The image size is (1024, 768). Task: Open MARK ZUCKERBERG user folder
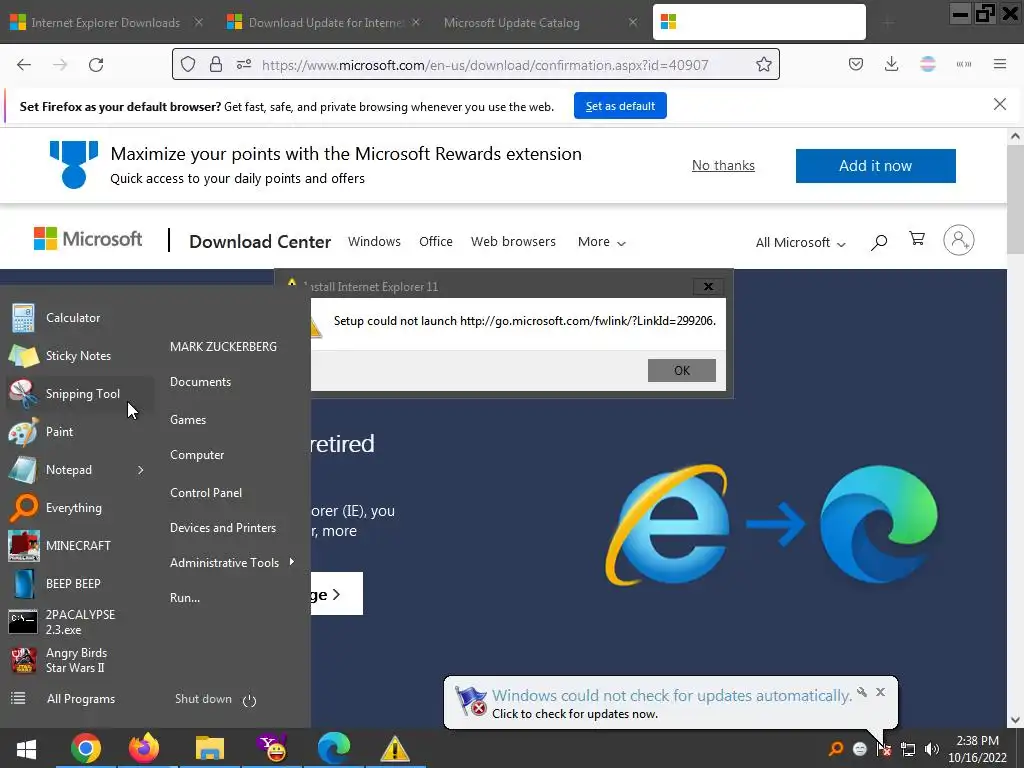223,347
